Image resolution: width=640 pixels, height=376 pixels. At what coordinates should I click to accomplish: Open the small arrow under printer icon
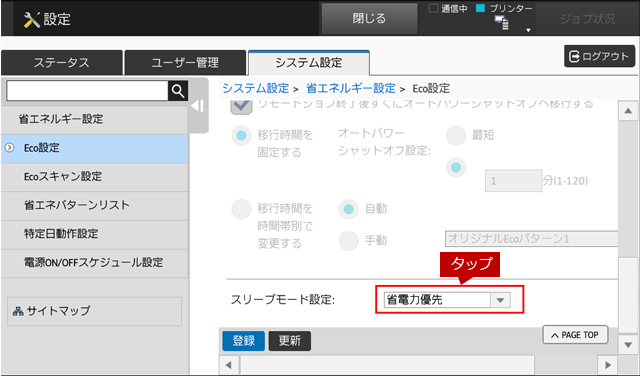pos(528,31)
